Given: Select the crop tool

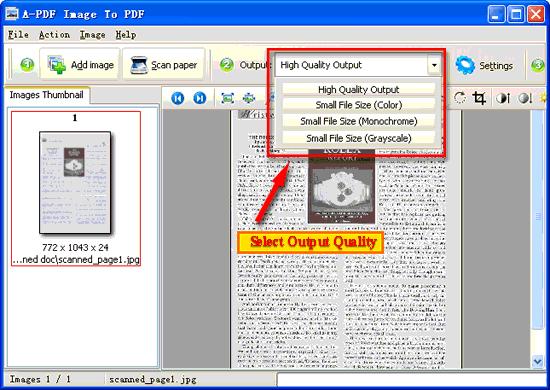Looking at the screenshot, I should (x=479, y=98).
